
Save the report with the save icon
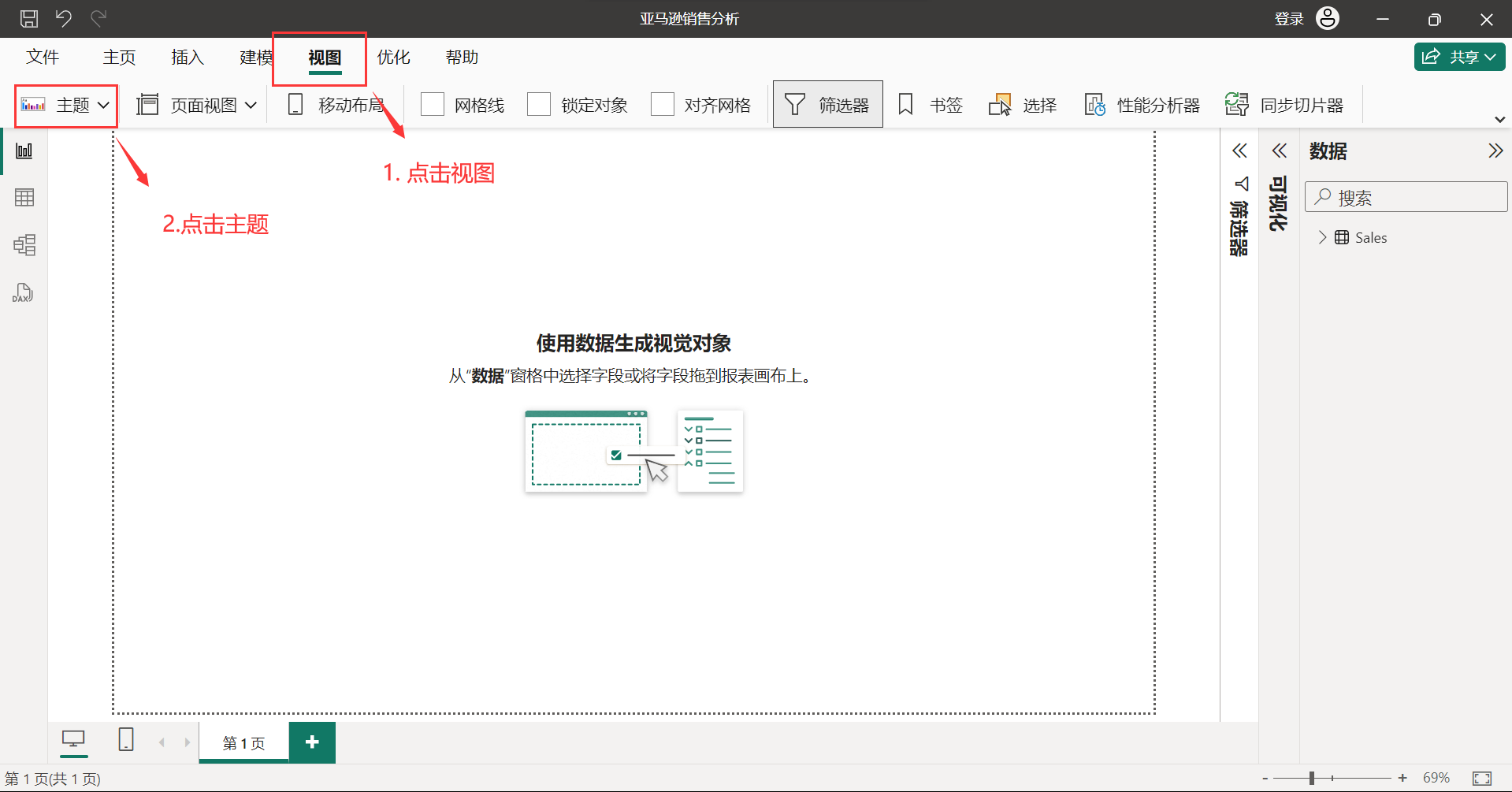coord(29,19)
